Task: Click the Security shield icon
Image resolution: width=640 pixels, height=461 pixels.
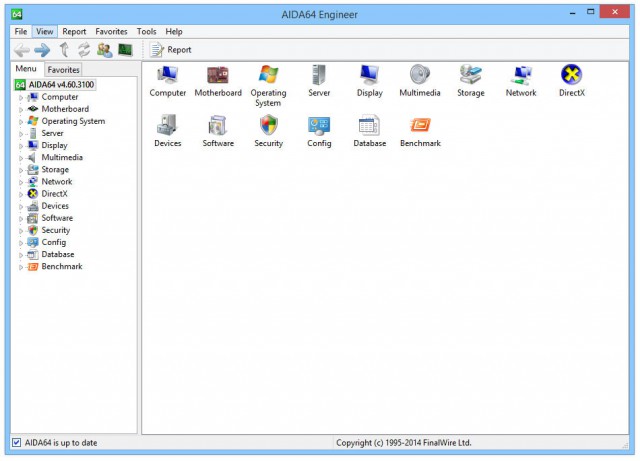Action: (x=269, y=125)
